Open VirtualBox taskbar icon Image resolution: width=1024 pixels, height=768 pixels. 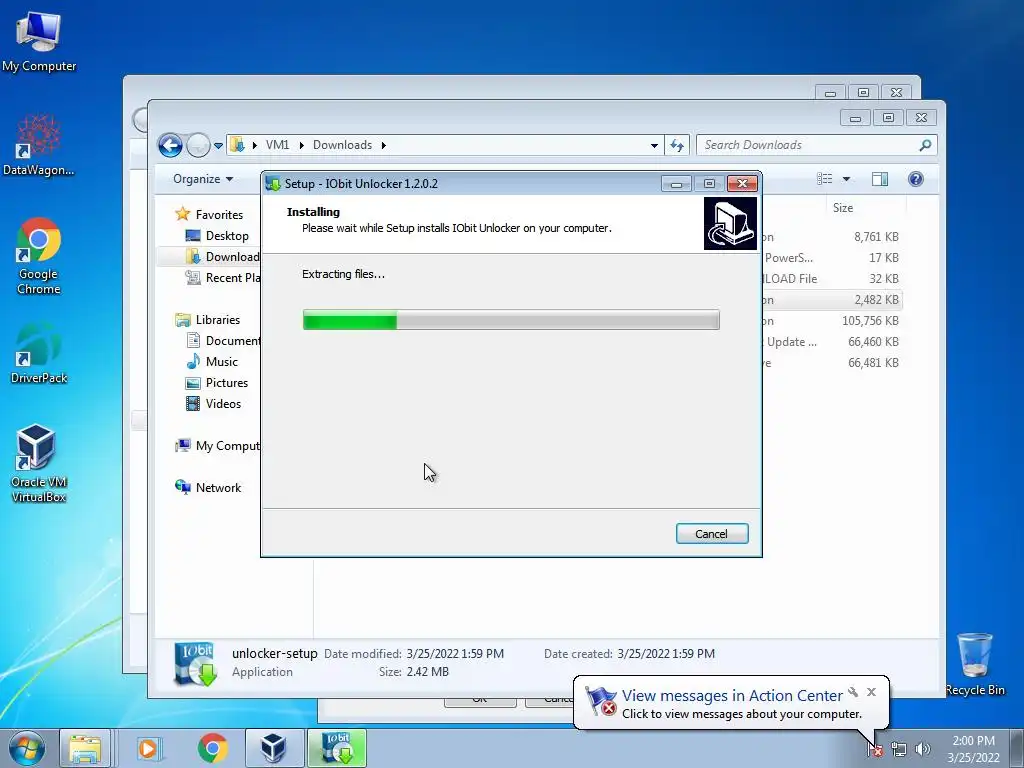[x=274, y=748]
